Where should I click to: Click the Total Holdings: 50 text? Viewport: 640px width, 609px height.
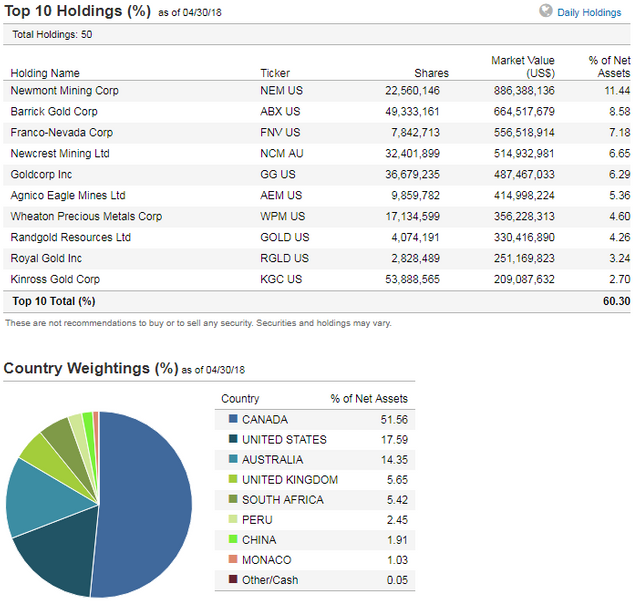(52, 34)
